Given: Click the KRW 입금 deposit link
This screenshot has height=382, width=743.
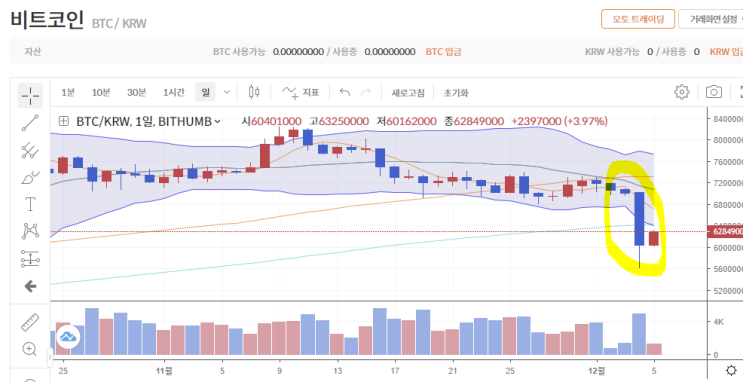Looking at the screenshot, I should point(726,52).
